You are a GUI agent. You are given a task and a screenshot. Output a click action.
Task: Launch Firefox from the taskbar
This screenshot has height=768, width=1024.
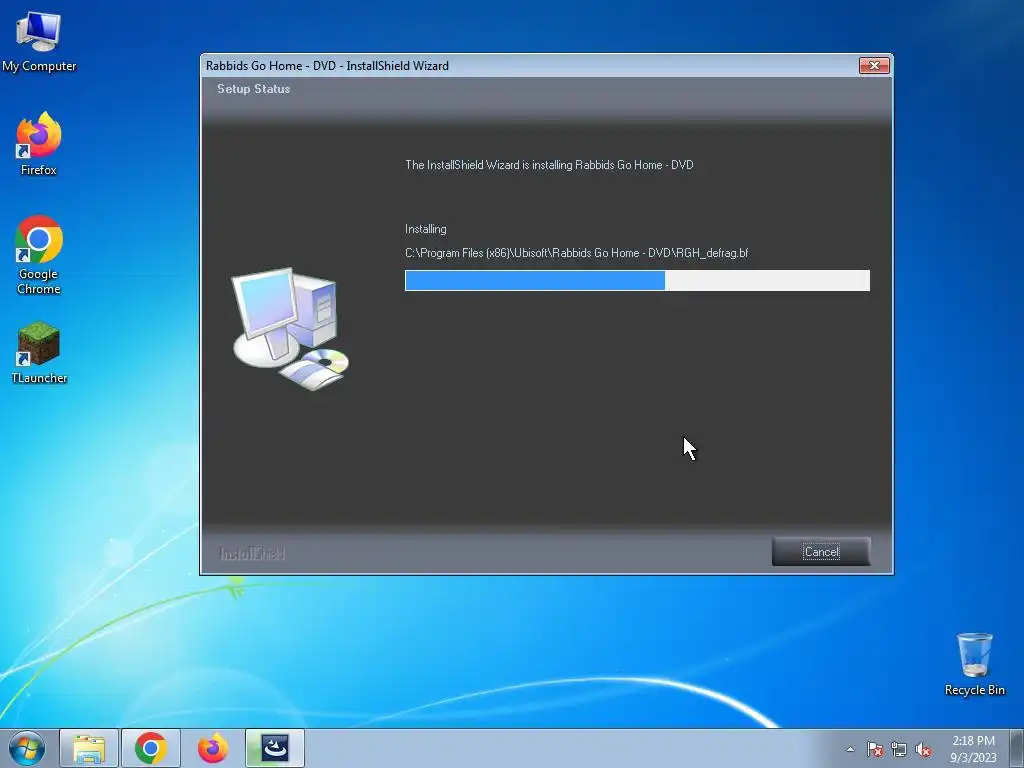213,748
